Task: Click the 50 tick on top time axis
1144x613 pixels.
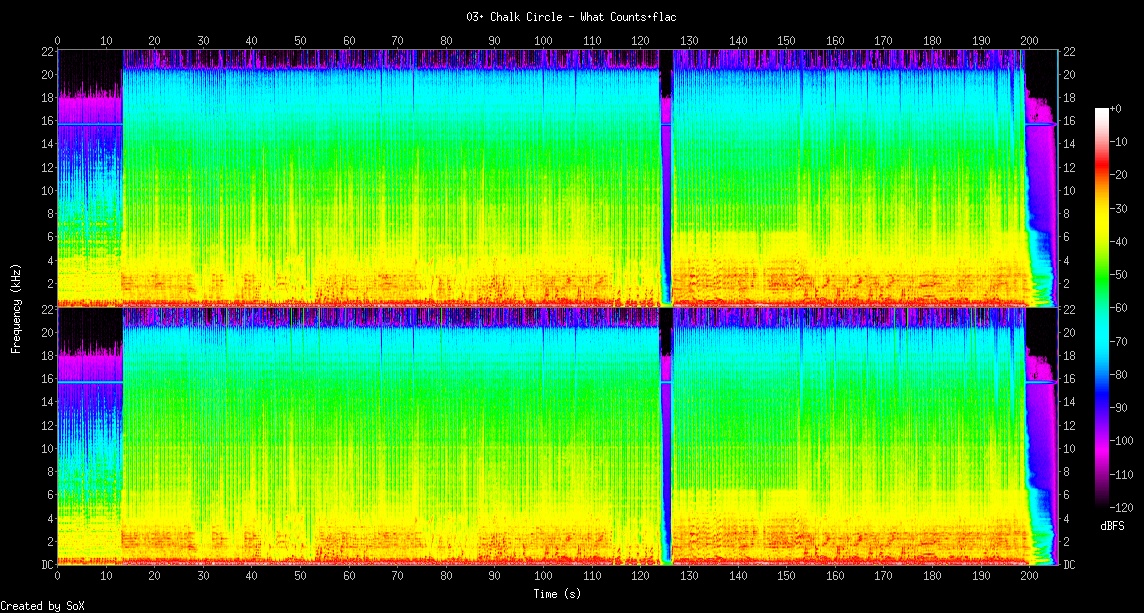Action: pyautogui.click(x=300, y=41)
